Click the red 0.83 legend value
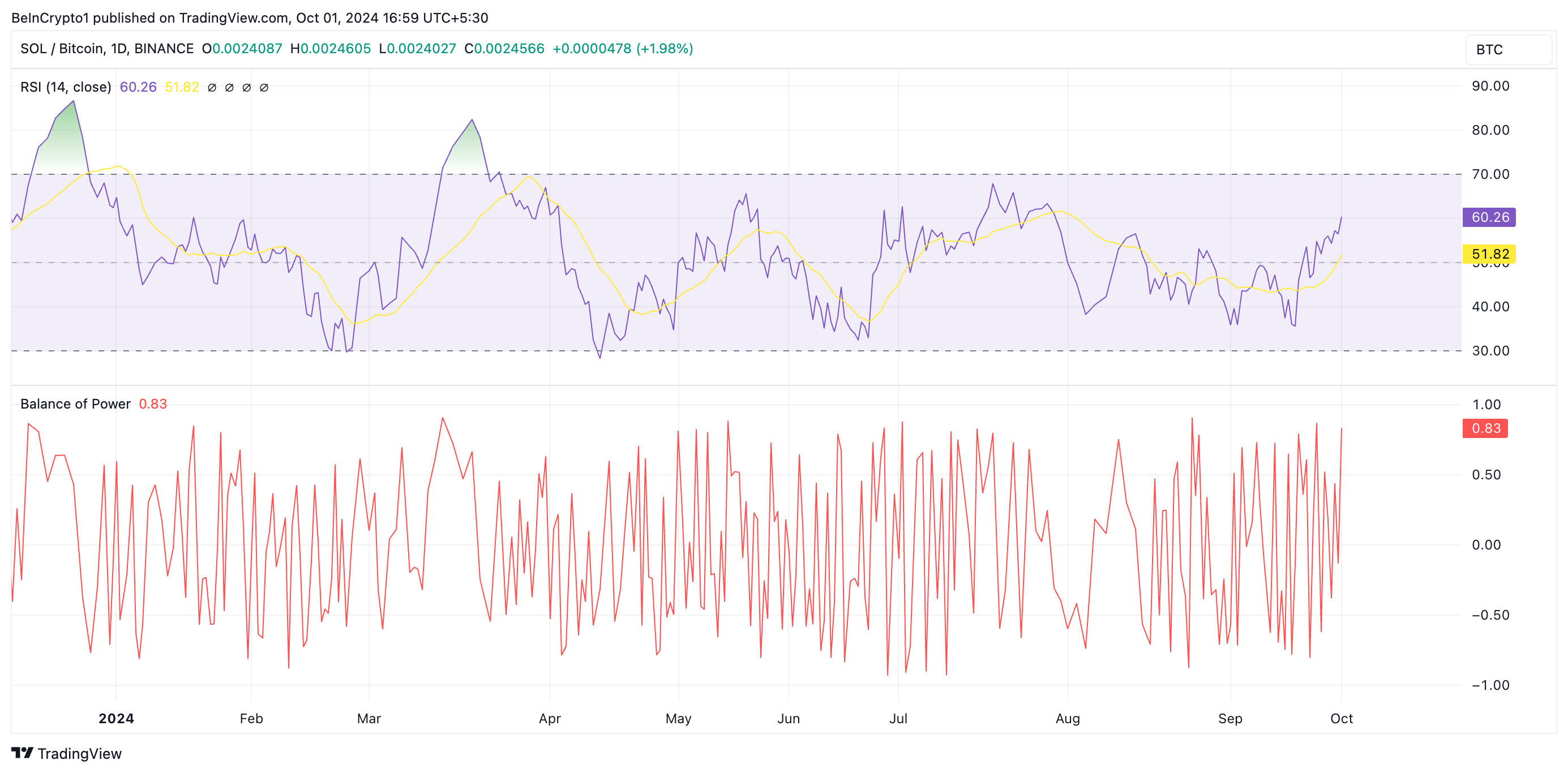This screenshot has height=773, width=1568. pyautogui.click(x=153, y=404)
